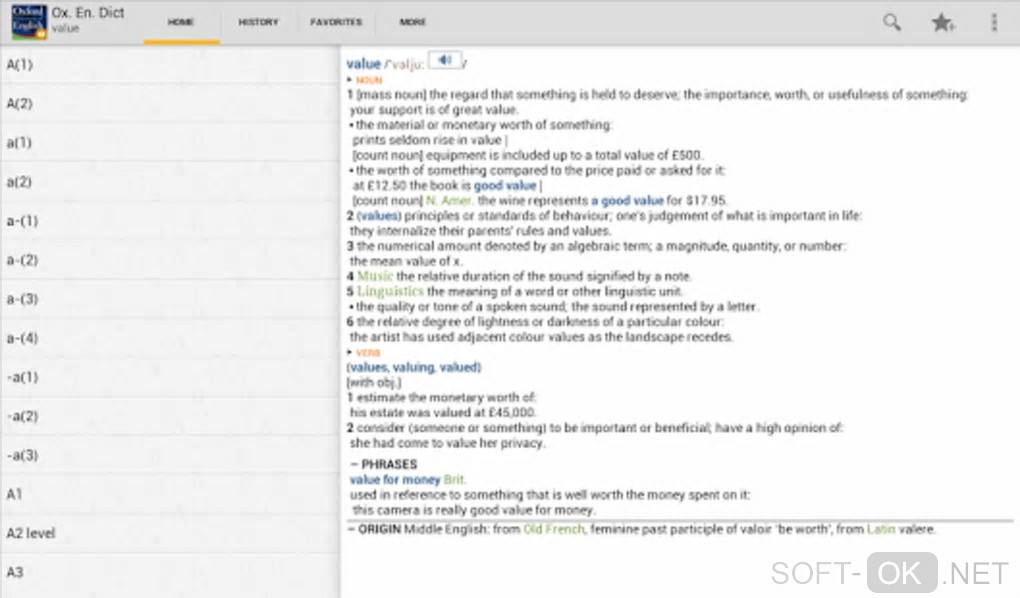Select the Home tab

tap(181, 22)
